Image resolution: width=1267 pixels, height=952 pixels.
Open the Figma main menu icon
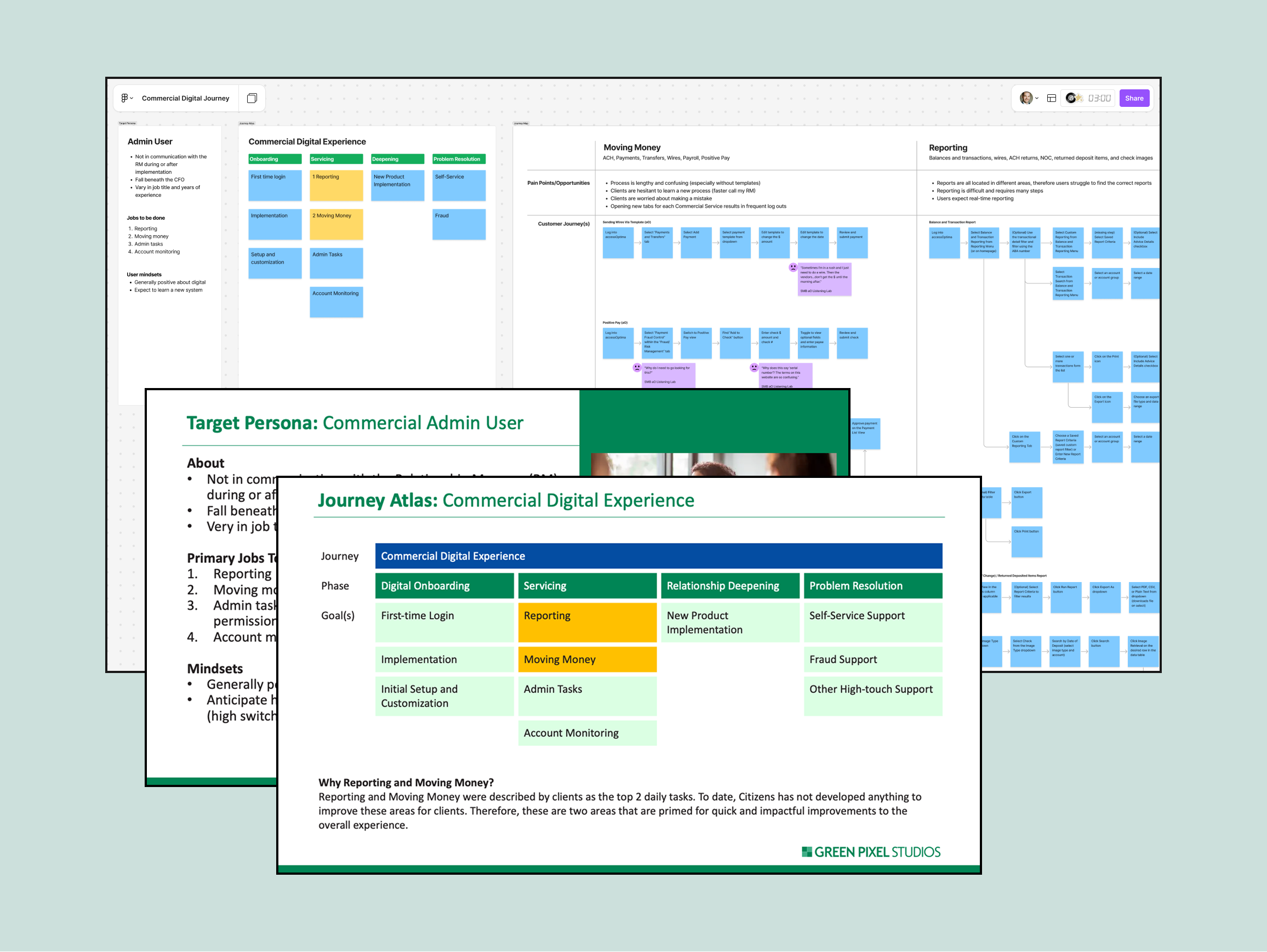(x=125, y=98)
